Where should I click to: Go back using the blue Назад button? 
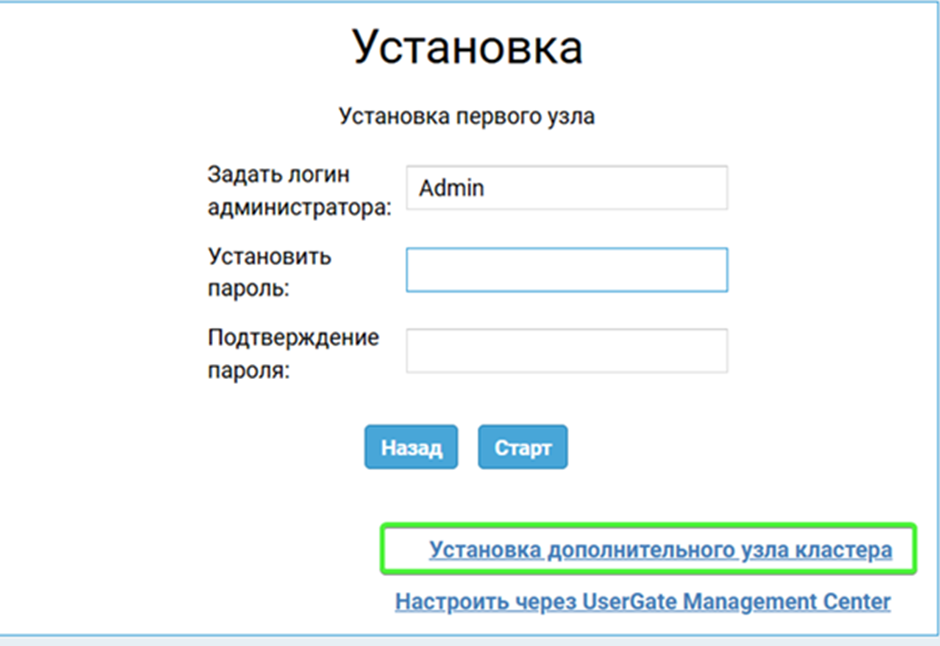pyautogui.click(x=411, y=448)
